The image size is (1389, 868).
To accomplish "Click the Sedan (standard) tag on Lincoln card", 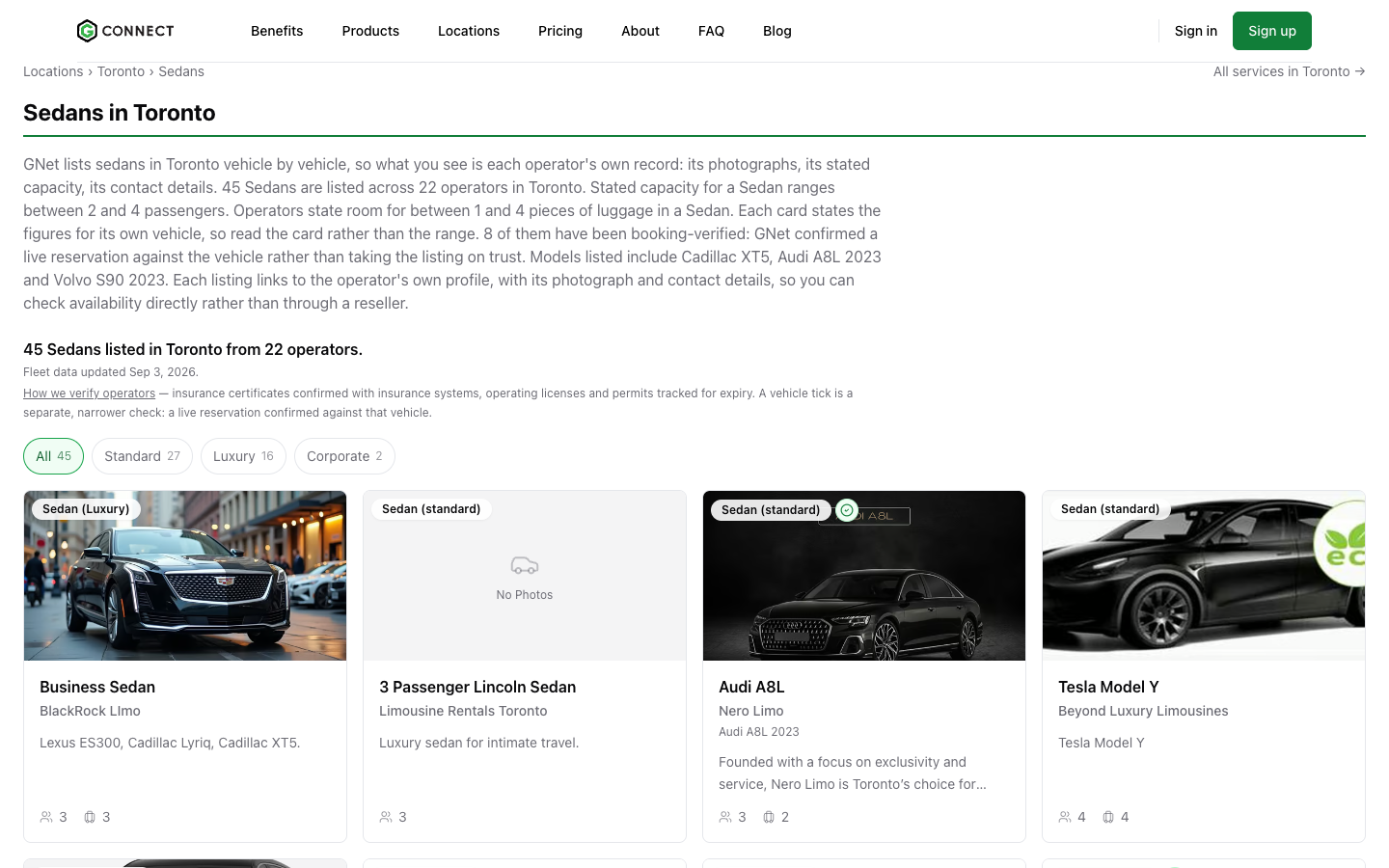I will 431,509.
